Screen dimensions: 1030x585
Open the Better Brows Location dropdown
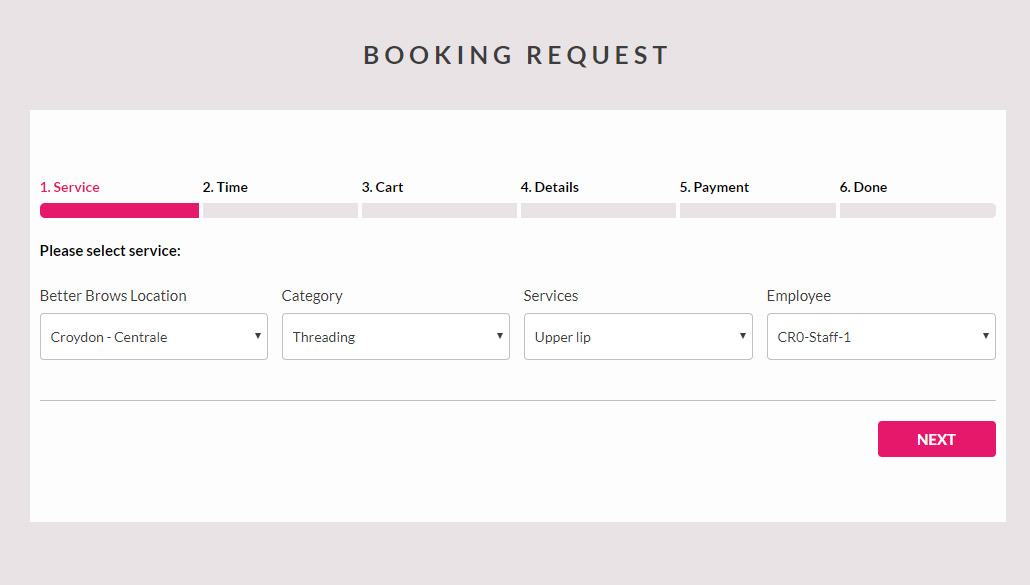[154, 336]
